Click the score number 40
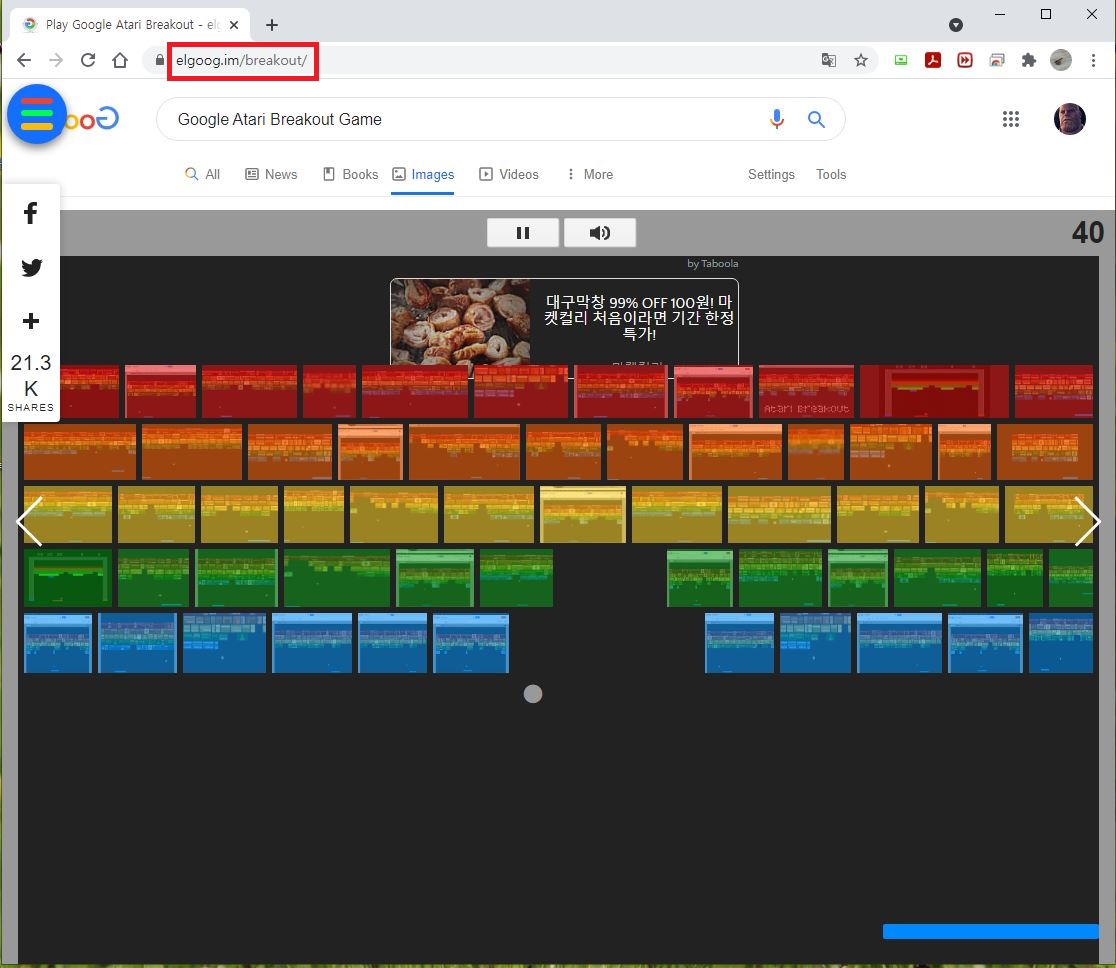The image size is (1116, 968). pyautogui.click(x=1088, y=233)
